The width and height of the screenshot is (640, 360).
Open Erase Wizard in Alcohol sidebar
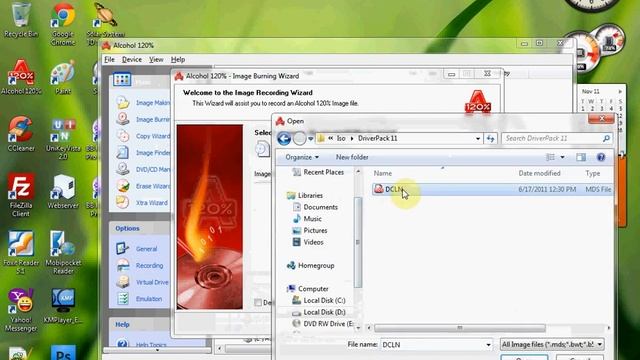pyautogui.click(x=143, y=186)
